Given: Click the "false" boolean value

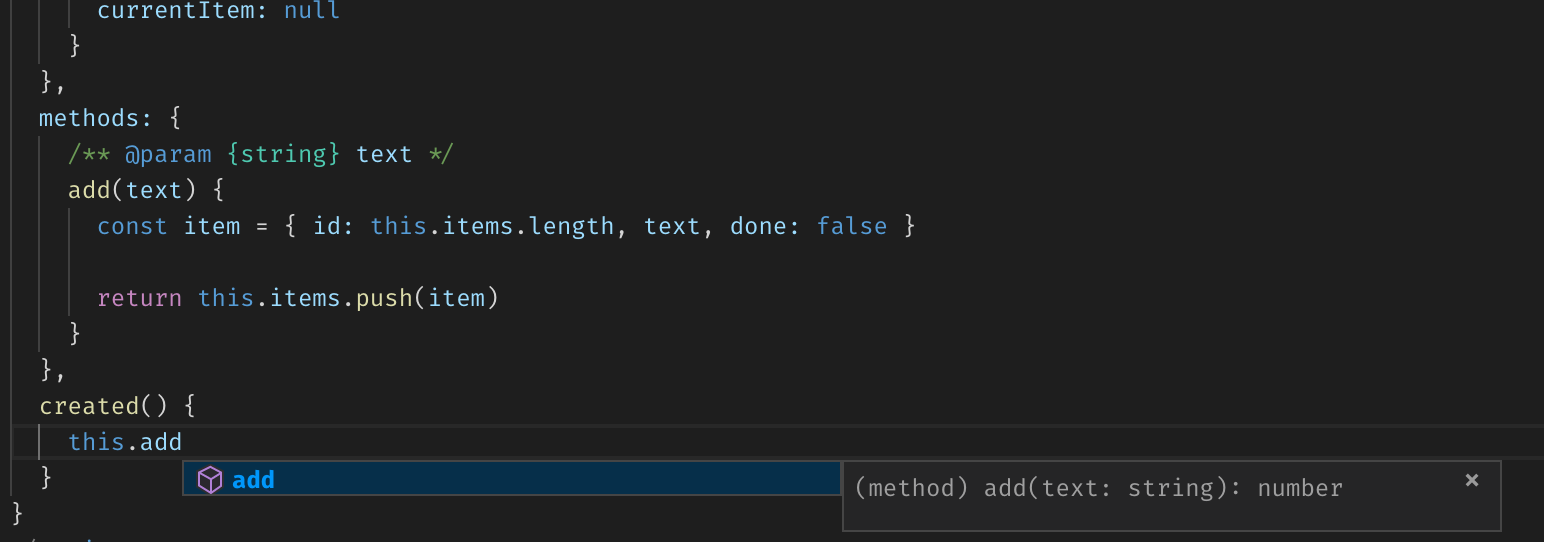Looking at the screenshot, I should (852, 226).
